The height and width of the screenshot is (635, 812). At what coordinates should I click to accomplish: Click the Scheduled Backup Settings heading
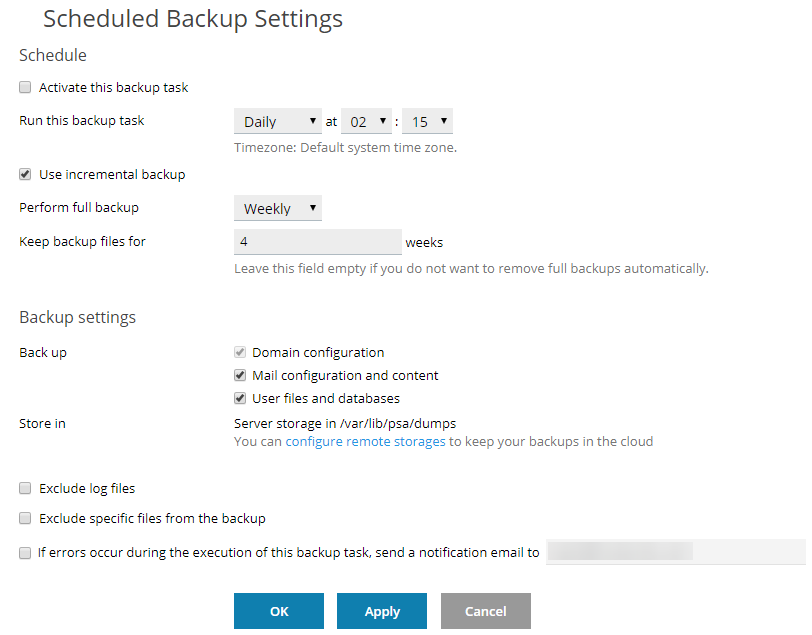pos(193,19)
